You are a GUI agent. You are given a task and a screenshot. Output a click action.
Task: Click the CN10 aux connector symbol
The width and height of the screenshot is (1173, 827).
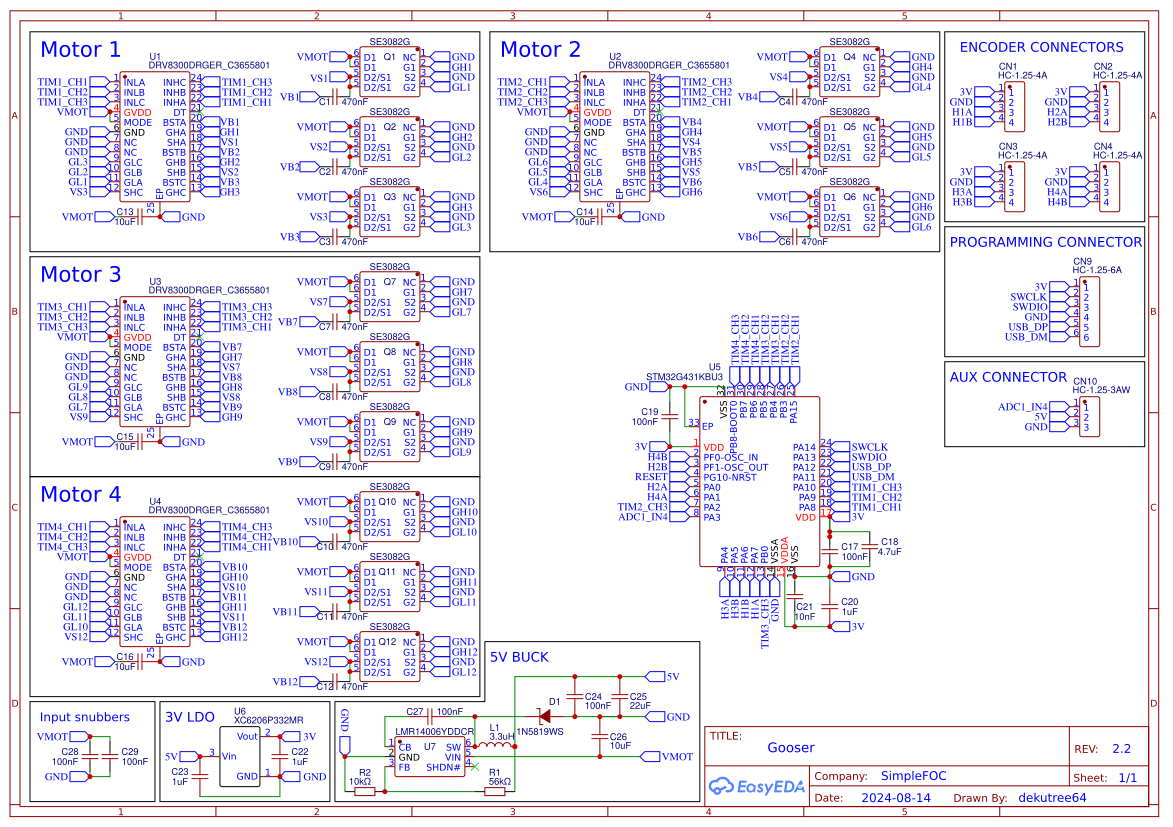[1086, 416]
